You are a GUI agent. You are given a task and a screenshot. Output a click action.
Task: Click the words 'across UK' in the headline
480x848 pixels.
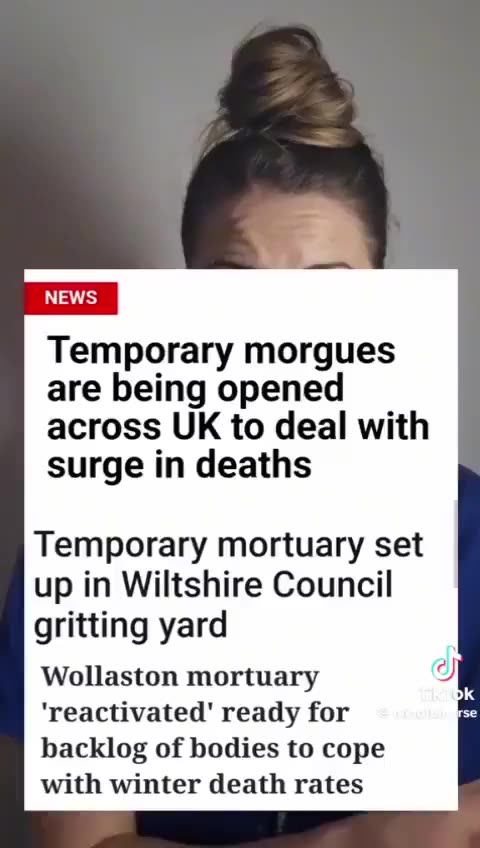[x=134, y=426]
